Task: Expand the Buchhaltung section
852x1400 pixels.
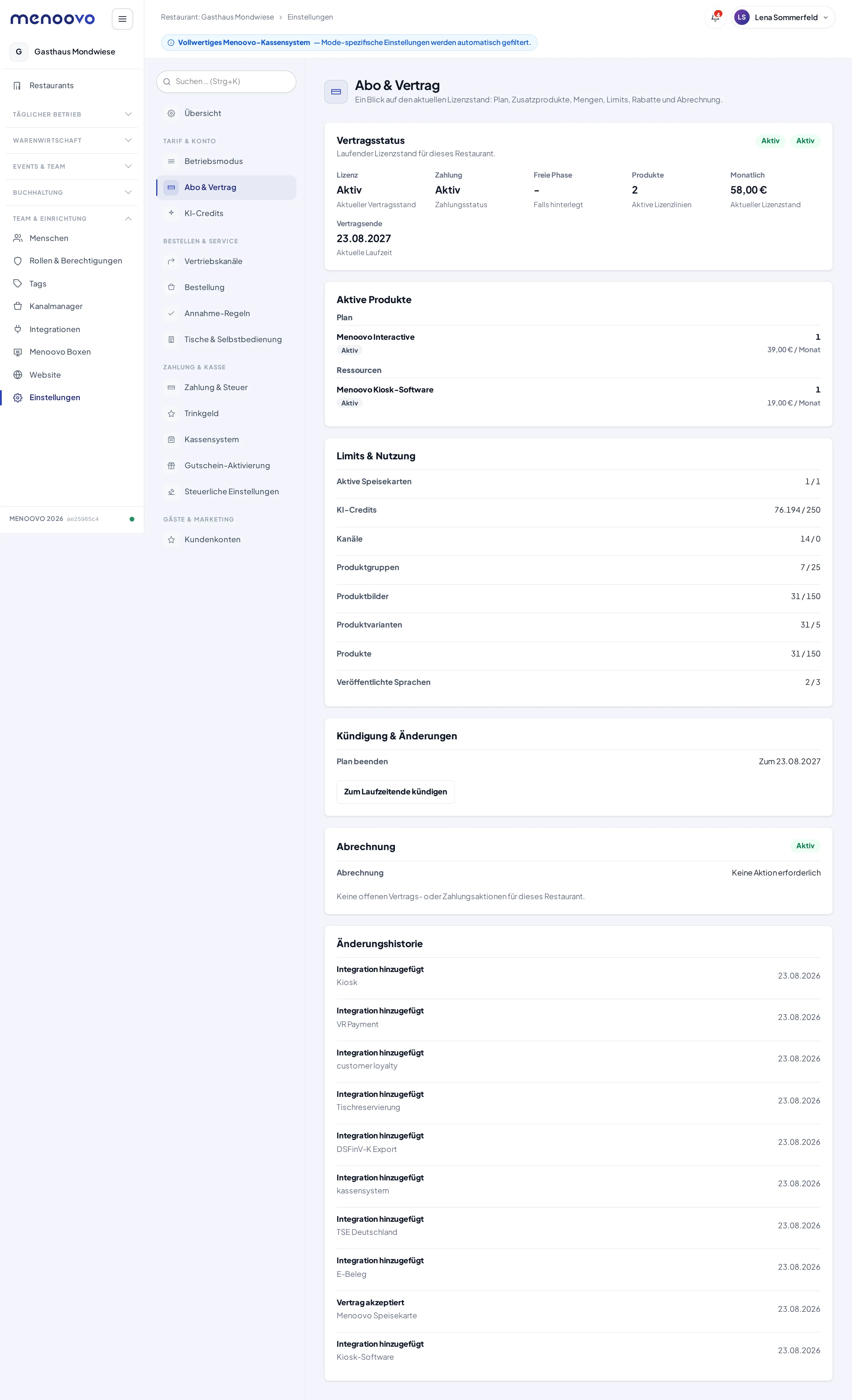Action: click(72, 193)
